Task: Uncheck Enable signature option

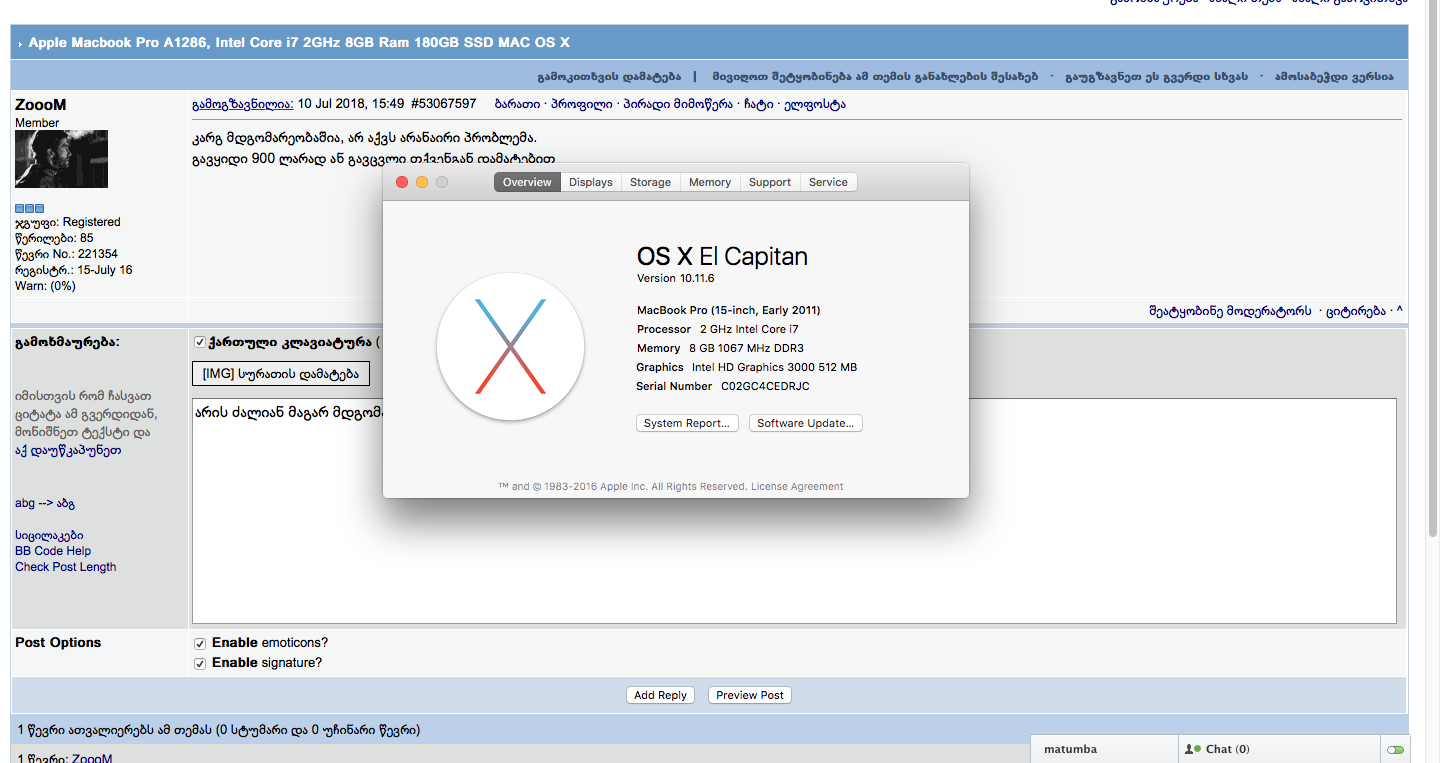Action: click(200, 663)
